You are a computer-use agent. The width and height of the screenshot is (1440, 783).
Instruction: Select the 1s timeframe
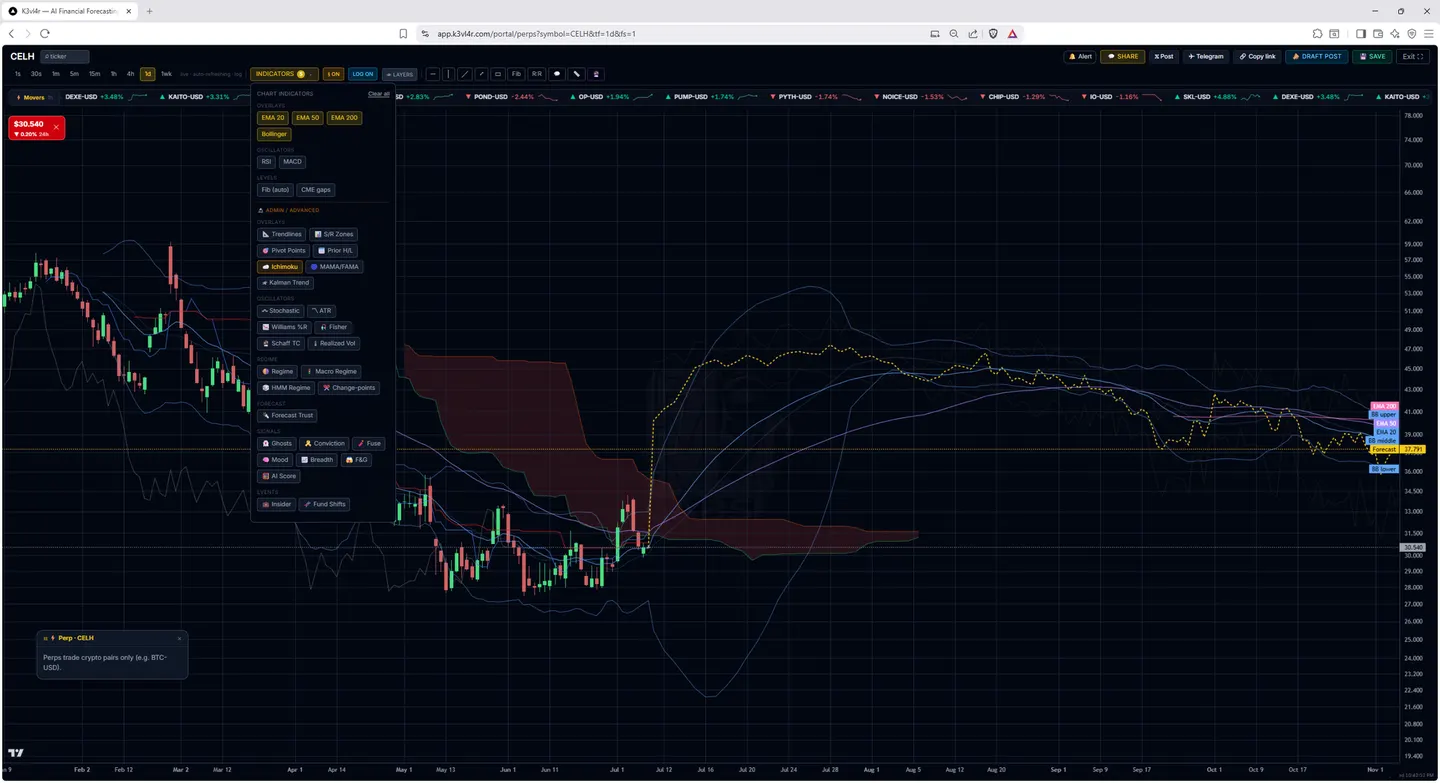tap(17, 74)
